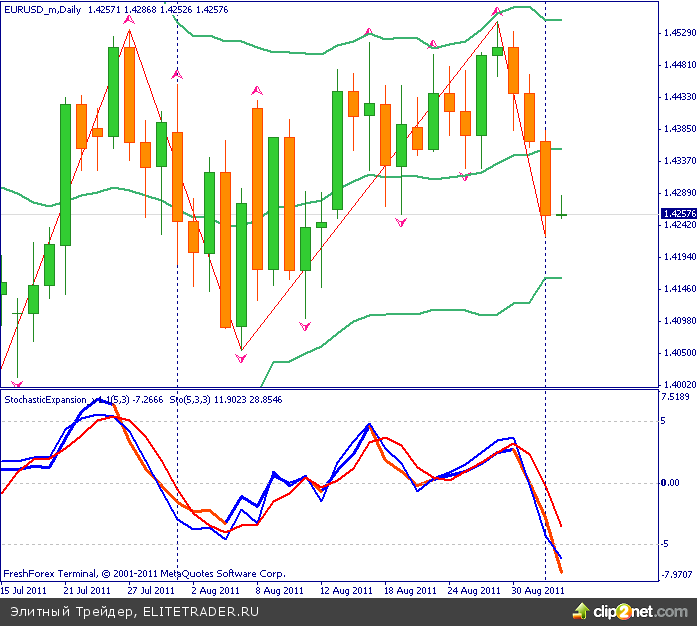Image resolution: width=697 pixels, height=626 pixels.
Task: Click the down fractal arrow below the early-August low
Action: click(240, 357)
